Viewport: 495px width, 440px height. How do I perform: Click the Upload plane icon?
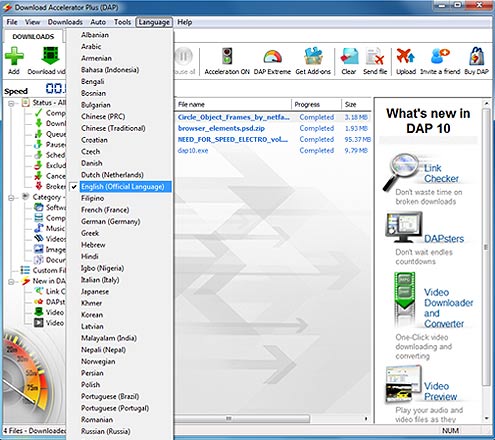click(406, 56)
